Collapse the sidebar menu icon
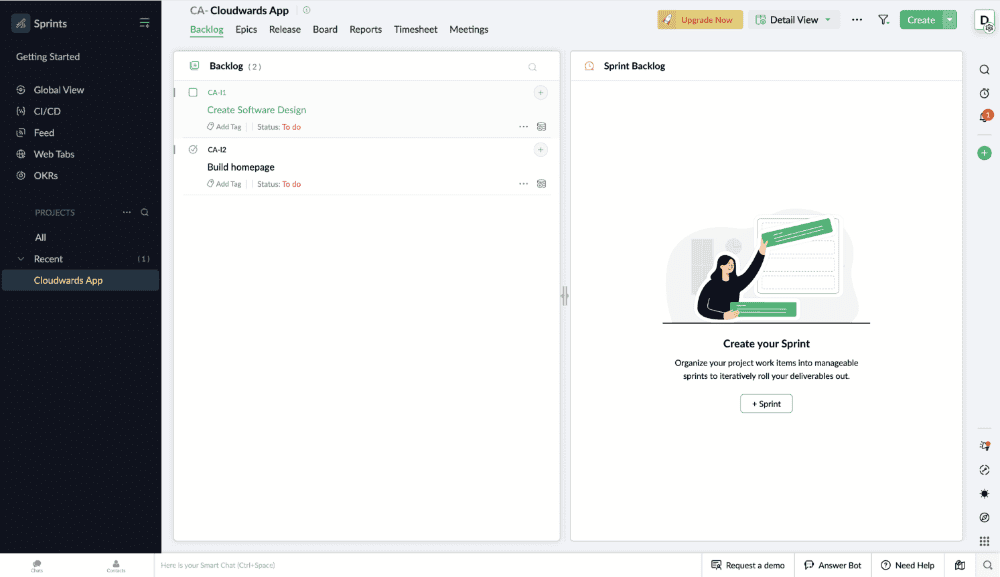This screenshot has height=577, width=1000. click(x=145, y=23)
